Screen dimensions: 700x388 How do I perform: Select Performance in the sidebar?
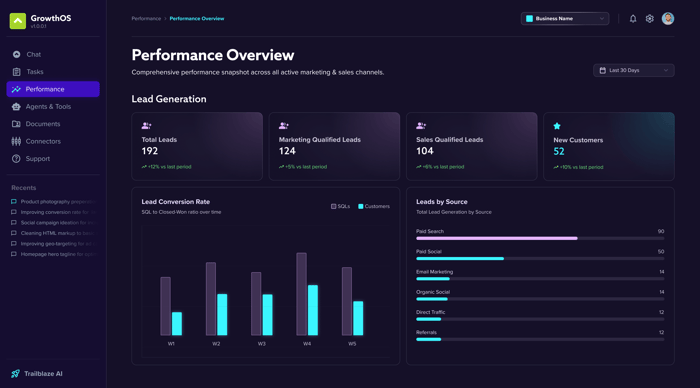pyautogui.click(x=53, y=89)
